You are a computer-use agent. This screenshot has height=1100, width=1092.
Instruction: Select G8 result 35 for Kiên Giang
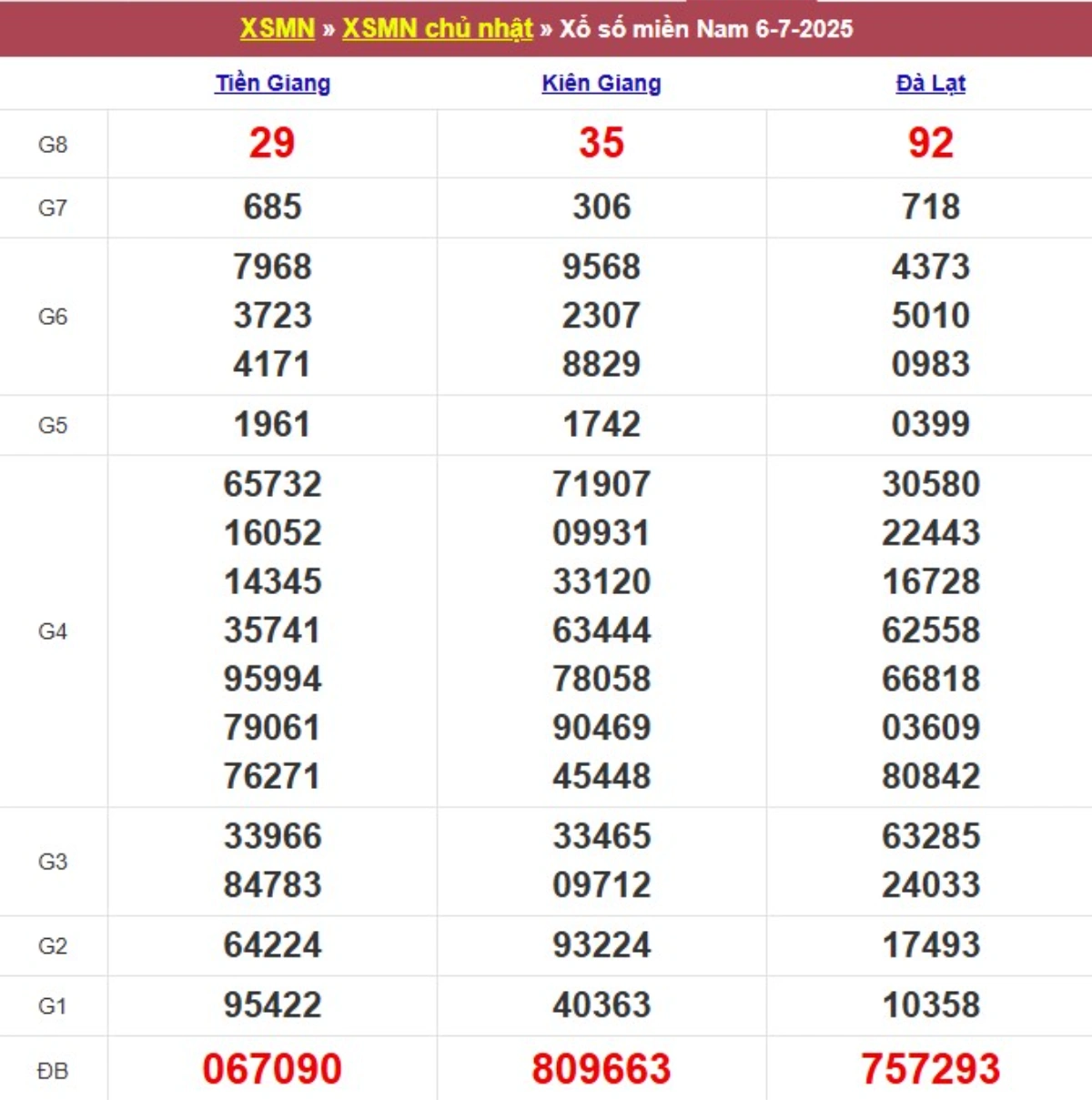click(602, 143)
